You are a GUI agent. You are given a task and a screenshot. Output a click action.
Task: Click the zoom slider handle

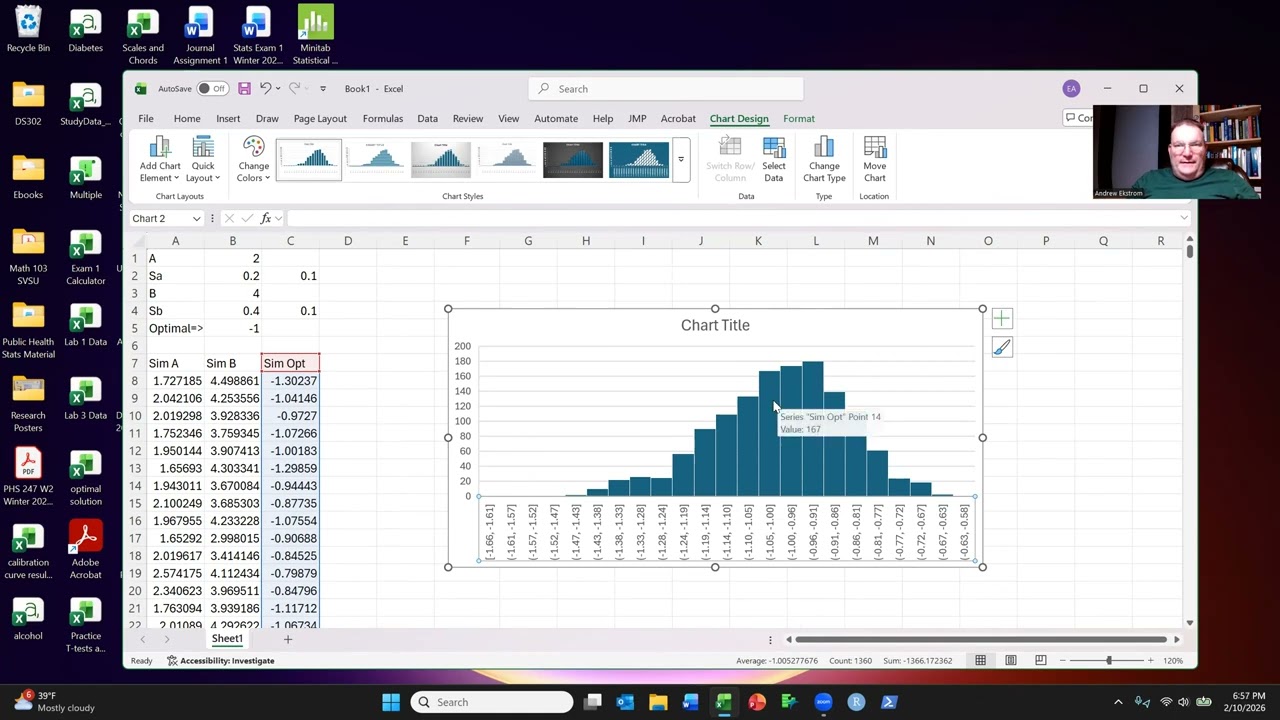tap(1108, 660)
